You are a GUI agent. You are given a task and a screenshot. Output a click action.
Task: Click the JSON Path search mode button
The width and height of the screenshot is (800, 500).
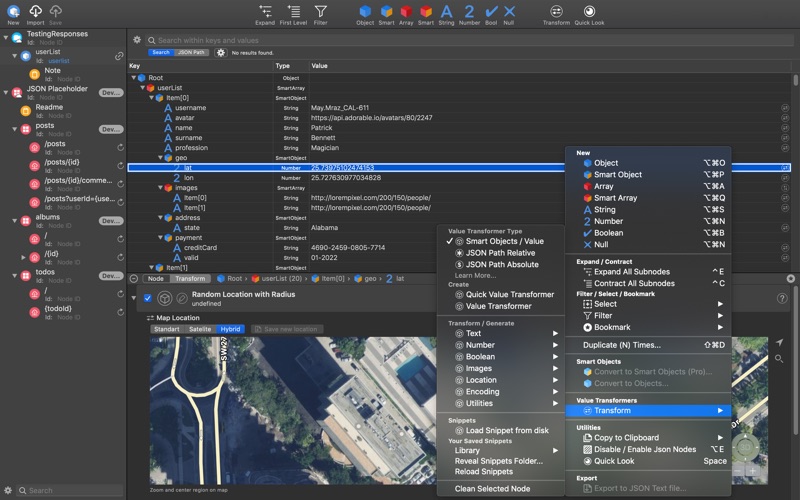[x=191, y=52]
